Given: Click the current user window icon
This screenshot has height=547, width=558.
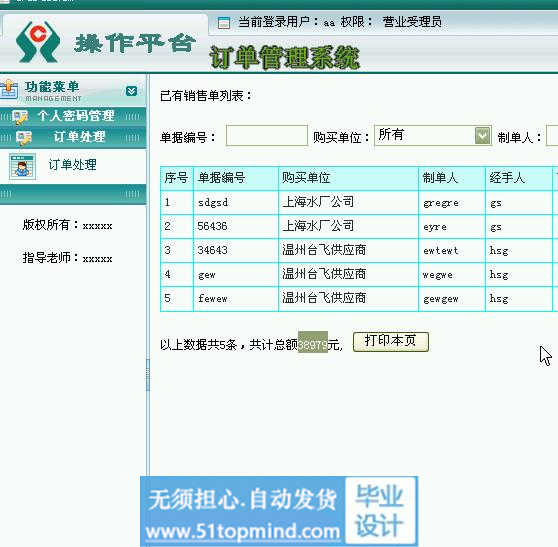Looking at the screenshot, I should point(223,23).
